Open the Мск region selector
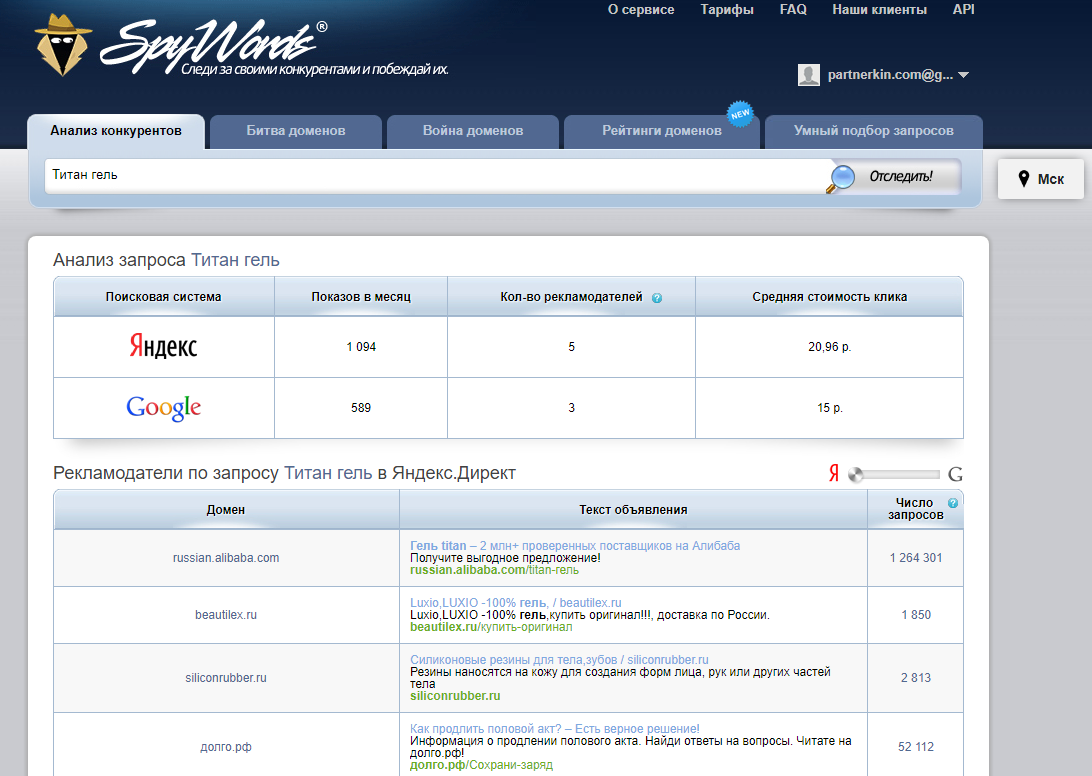The width and height of the screenshot is (1092, 776). (x=1040, y=179)
